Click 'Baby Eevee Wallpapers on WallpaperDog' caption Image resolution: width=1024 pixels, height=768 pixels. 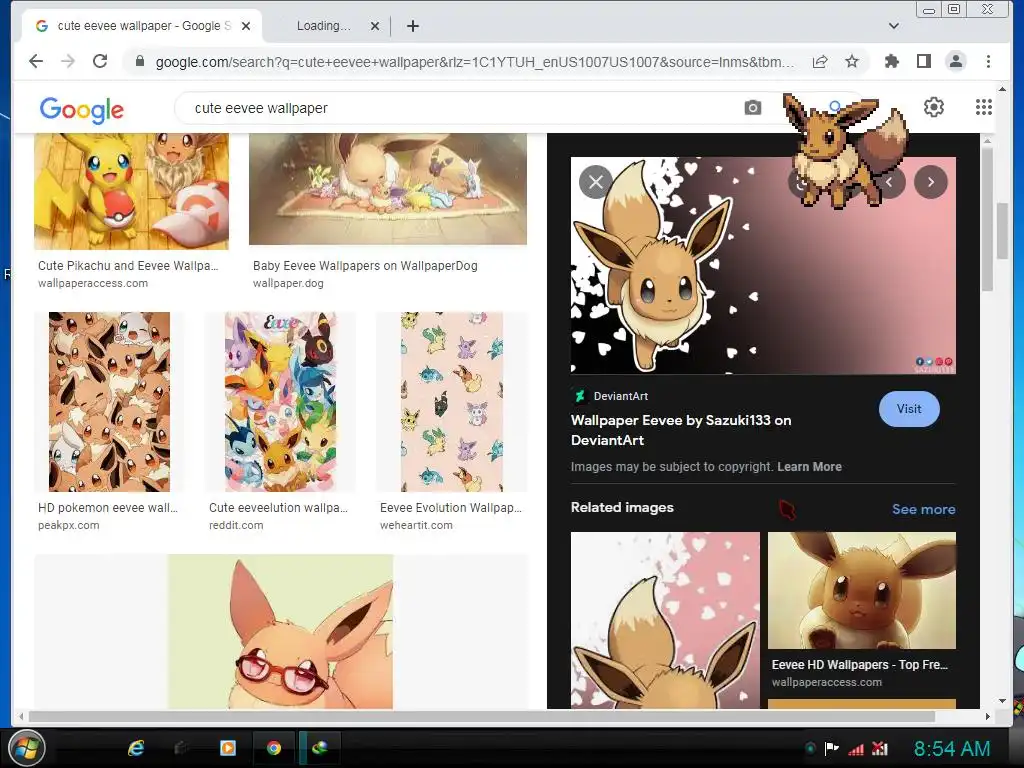point(365,266)
